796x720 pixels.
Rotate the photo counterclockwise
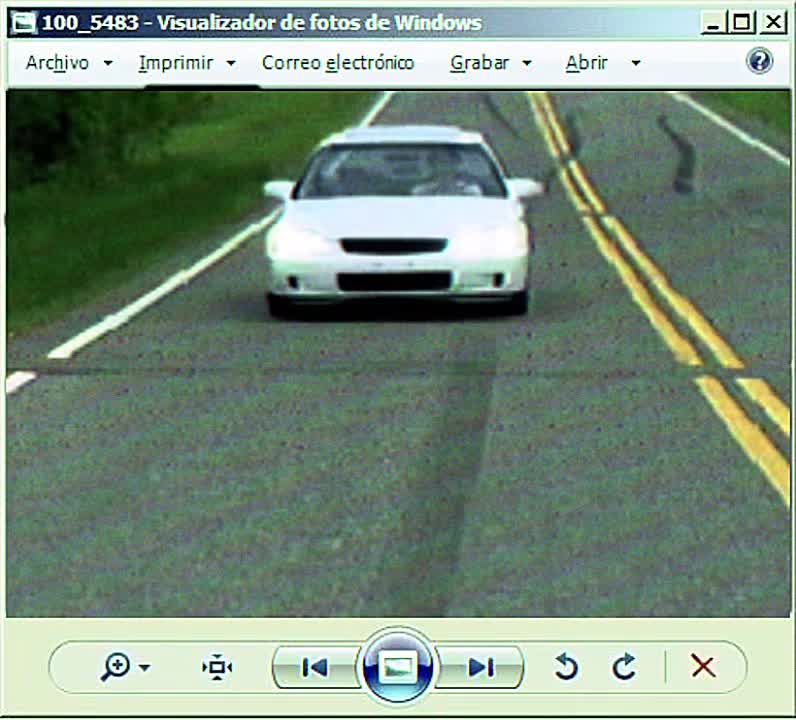[566, 667]
